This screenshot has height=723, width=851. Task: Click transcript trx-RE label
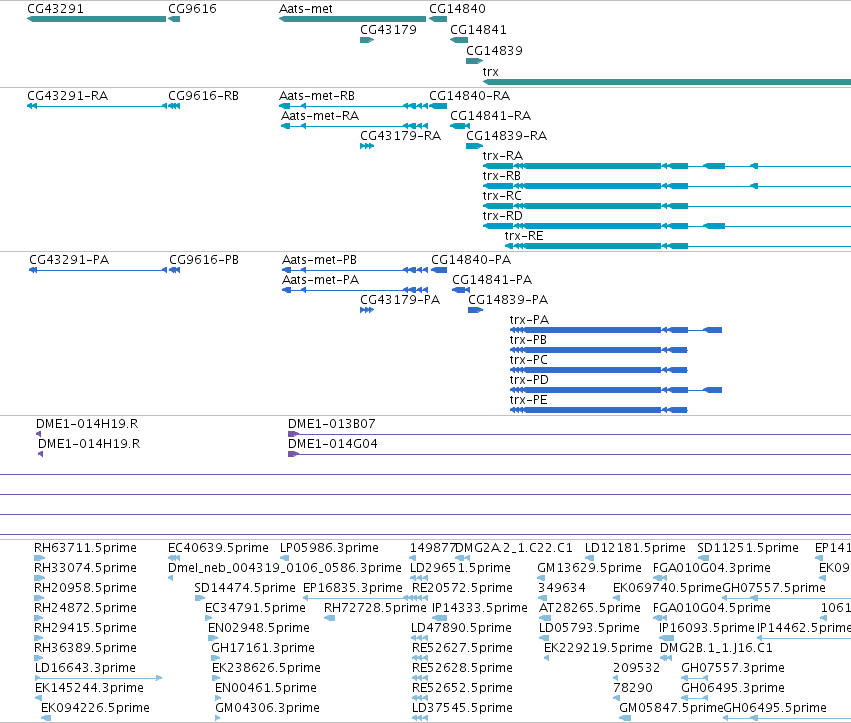coord(524,236)
